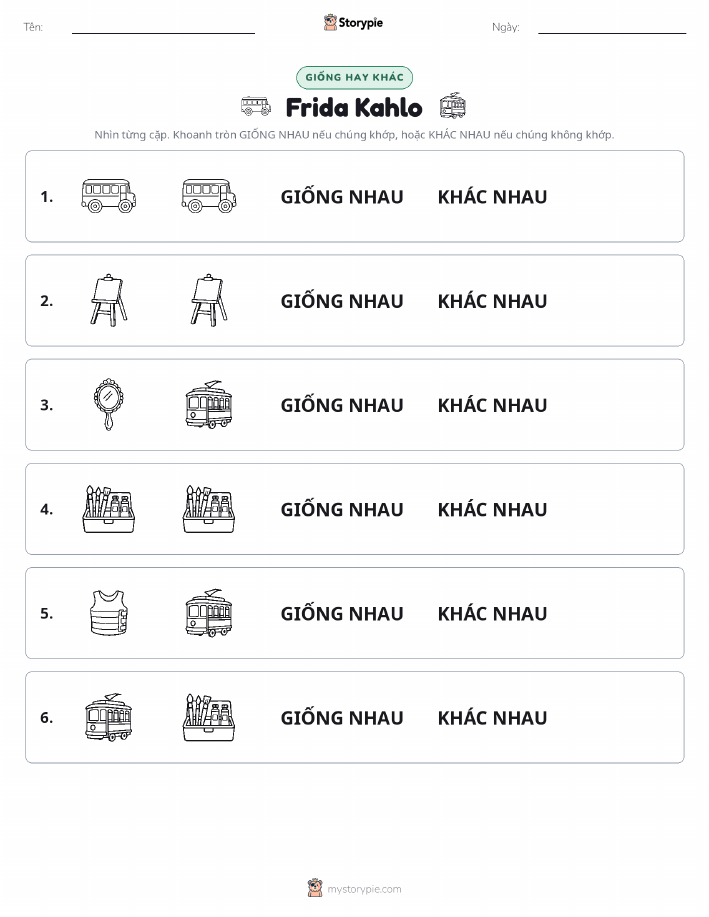Click the Tên name line field

163,28
